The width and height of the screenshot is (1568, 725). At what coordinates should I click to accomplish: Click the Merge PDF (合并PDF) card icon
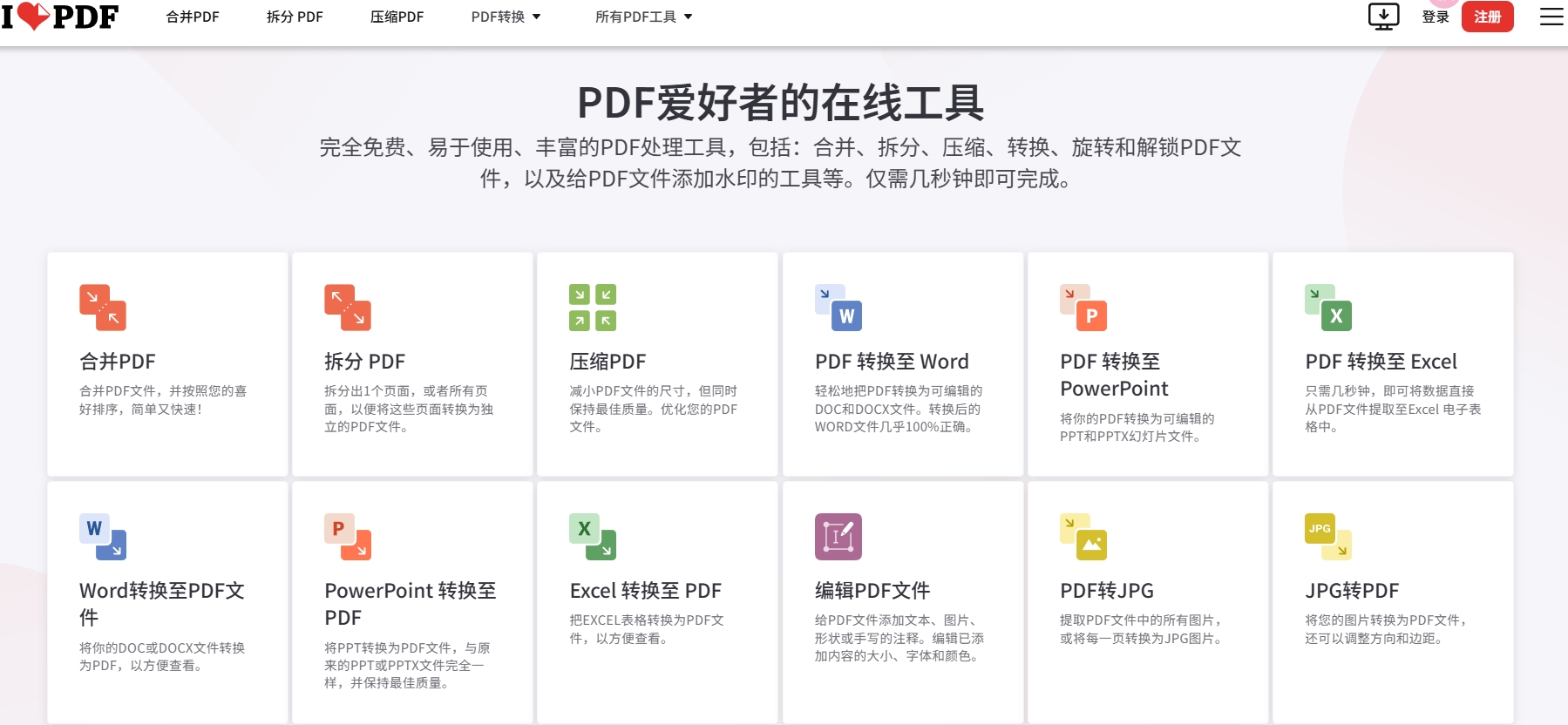coord(103,308)
